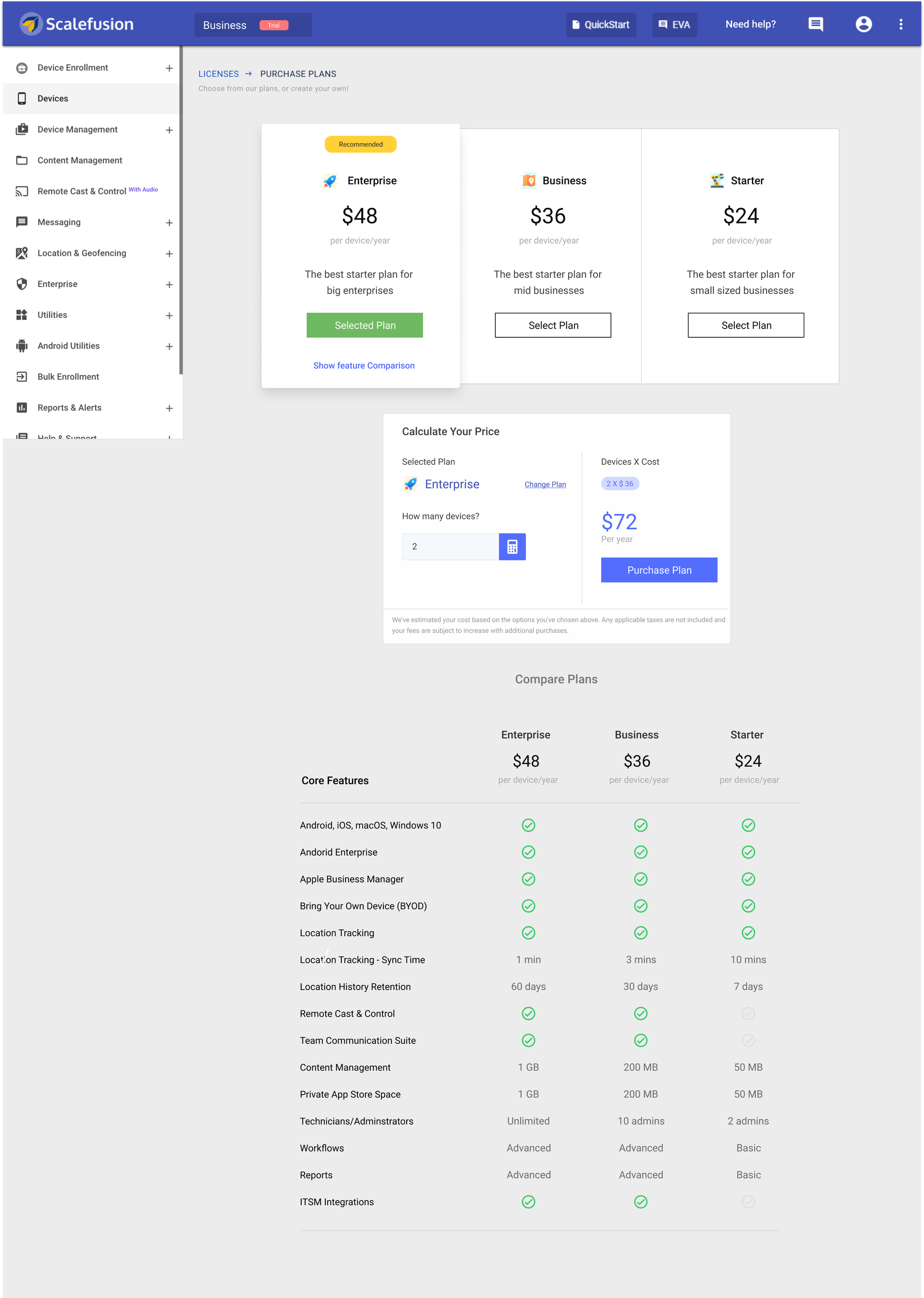Click Enterprise checkmark for ITSM Integrations
The image size is (924, 1298).
(529, 1202)
